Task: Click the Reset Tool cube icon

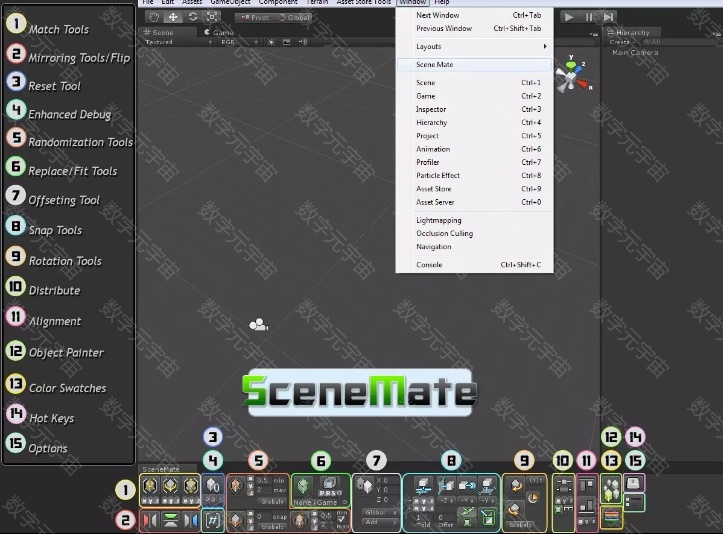Action: (x=213, y=485)
